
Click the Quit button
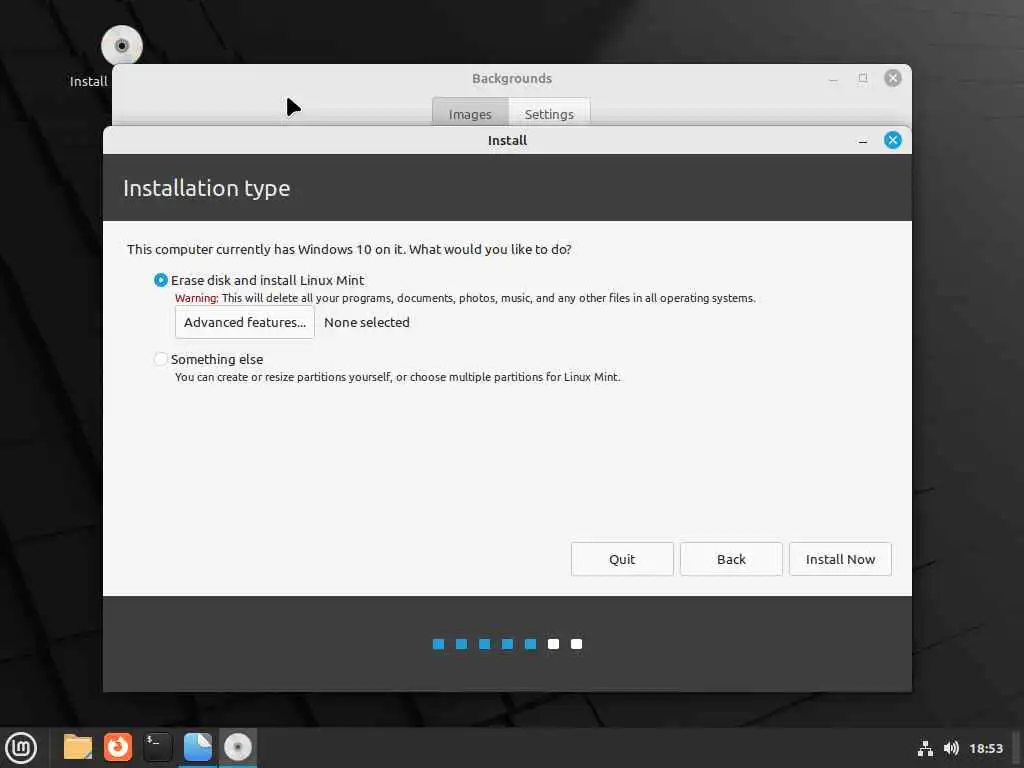click(x=622, y=559)
